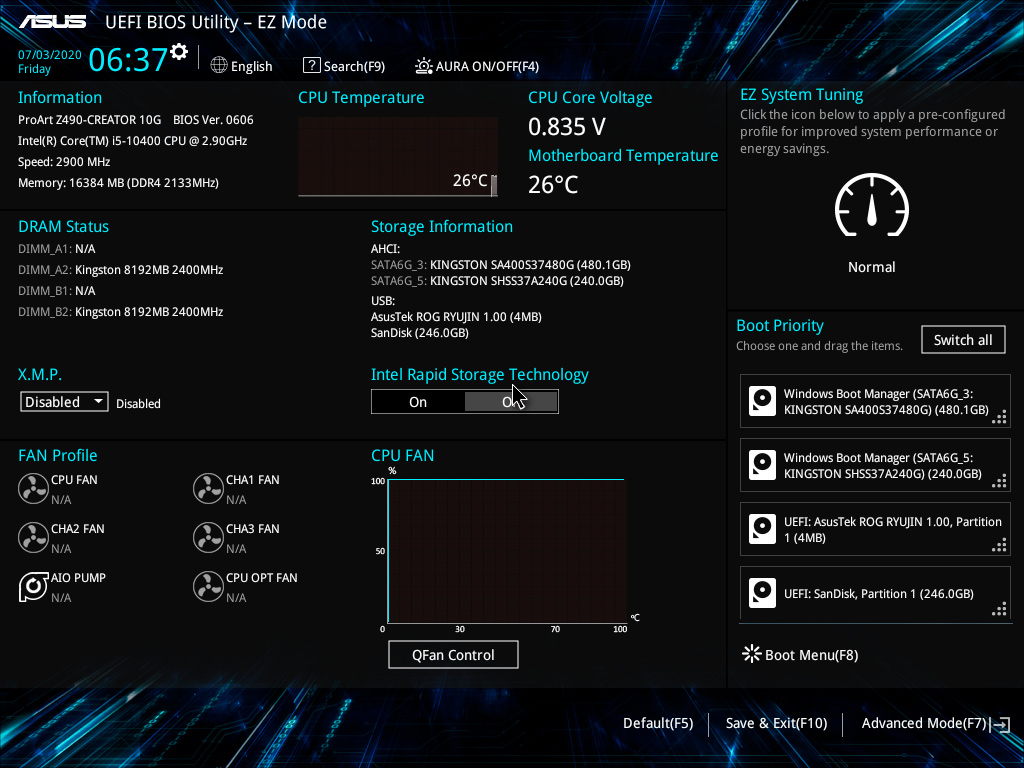1024x768 pixels.
Task: Select the CHA1 FAN icon
Action: pos(208,488)
